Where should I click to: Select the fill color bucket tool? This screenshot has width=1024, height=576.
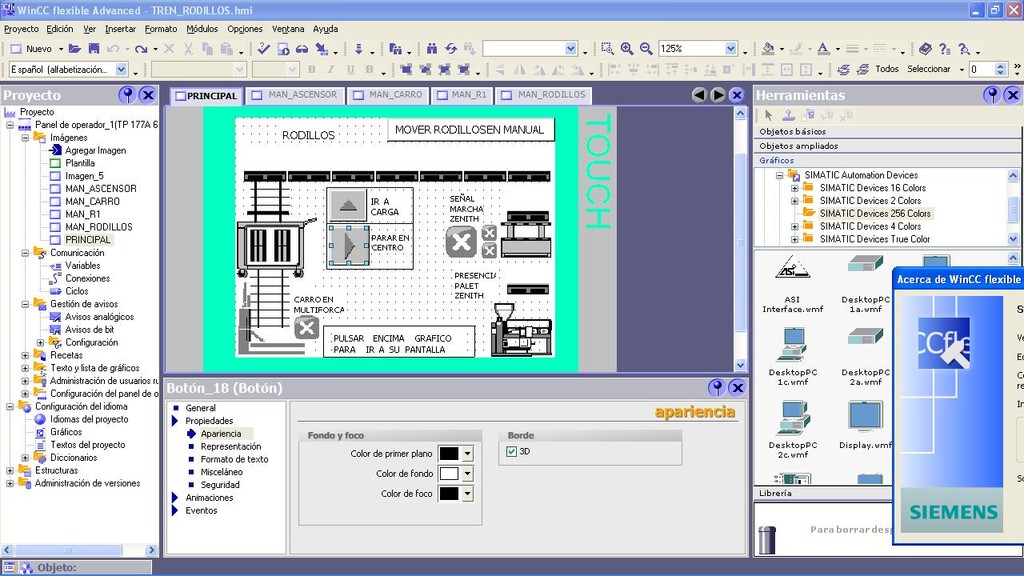pyautogui.click(x=767, y=48)
